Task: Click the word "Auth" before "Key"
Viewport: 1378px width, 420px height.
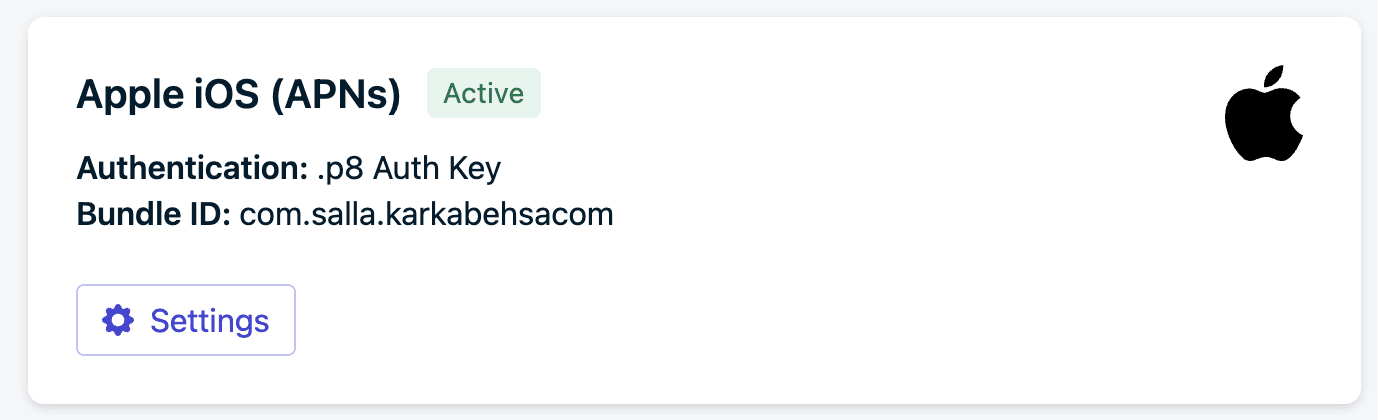Action: (407, 169)
